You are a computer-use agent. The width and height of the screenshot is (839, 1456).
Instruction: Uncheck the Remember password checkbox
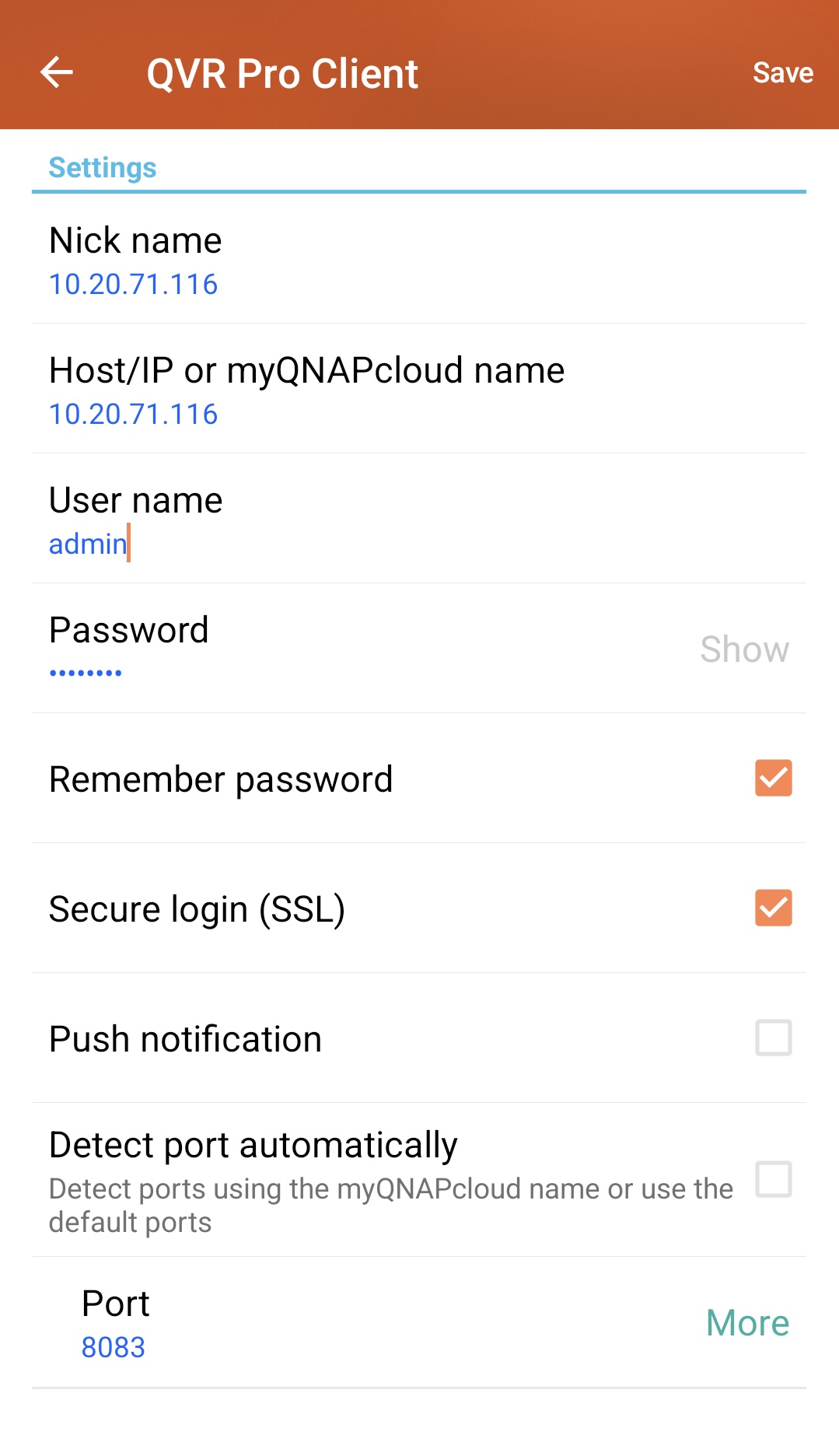773,779
